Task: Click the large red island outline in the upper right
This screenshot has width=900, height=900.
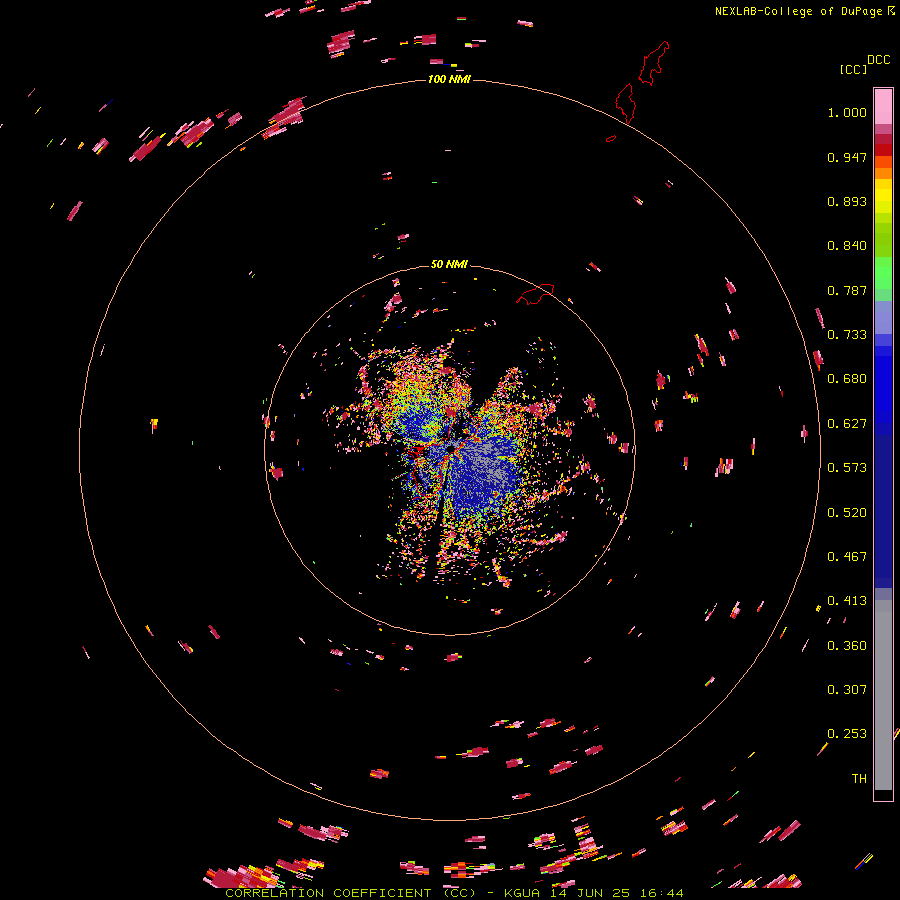Action: pos(653,63)
